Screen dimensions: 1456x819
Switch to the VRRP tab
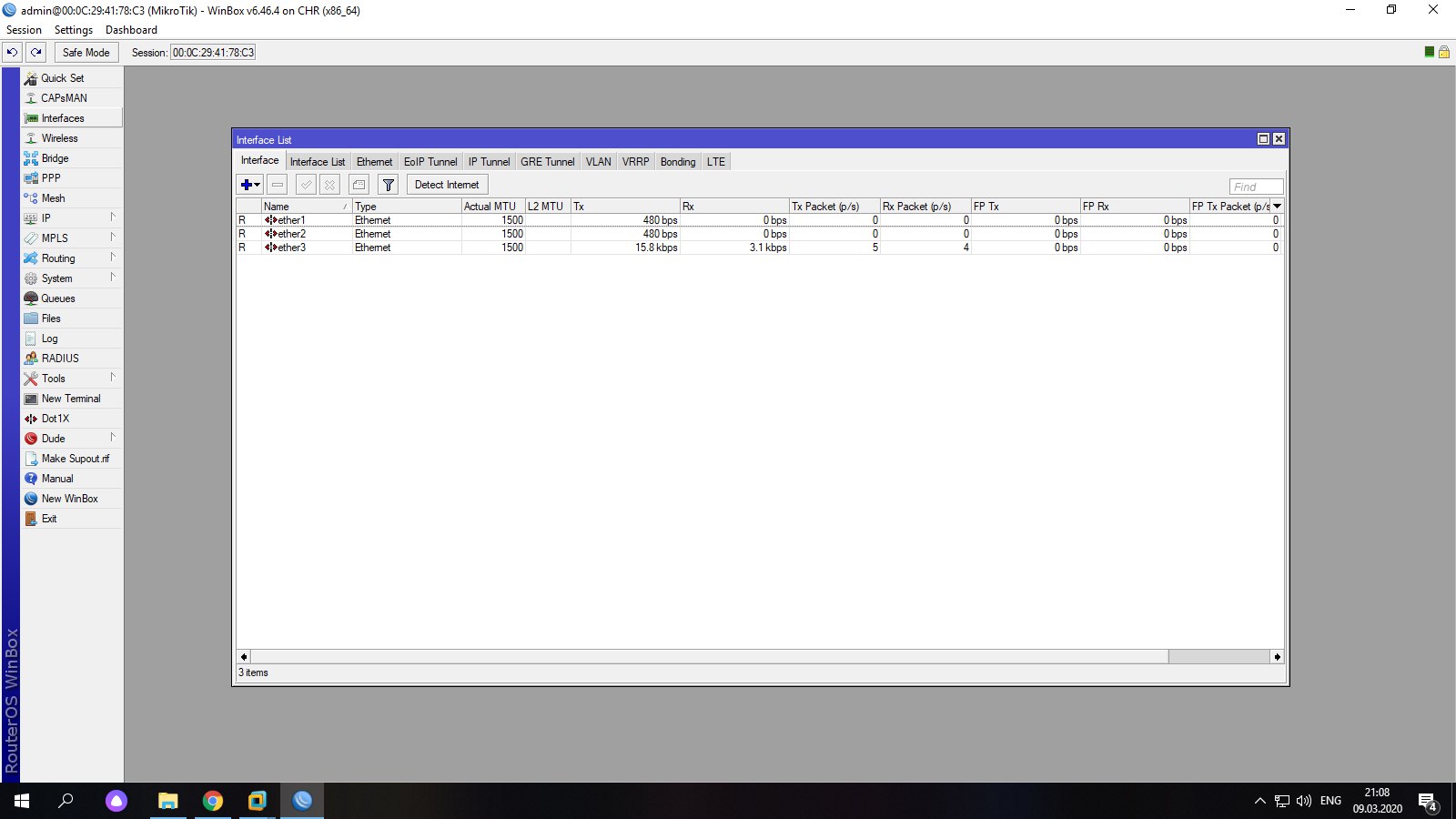click(x=636, y=162)
